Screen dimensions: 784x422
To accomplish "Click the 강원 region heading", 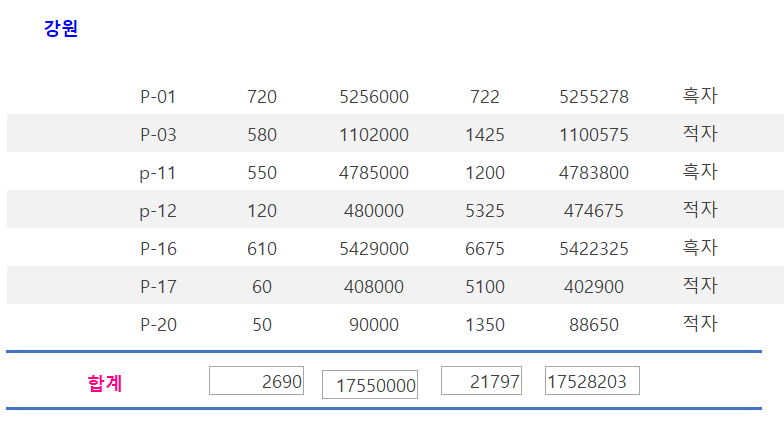I will 61,29.
